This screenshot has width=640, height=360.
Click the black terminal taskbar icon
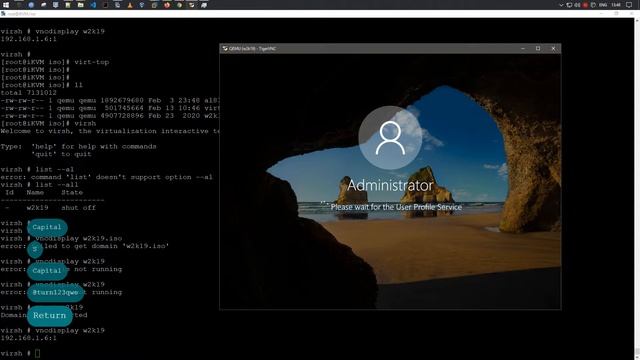(x=105, y=5)
